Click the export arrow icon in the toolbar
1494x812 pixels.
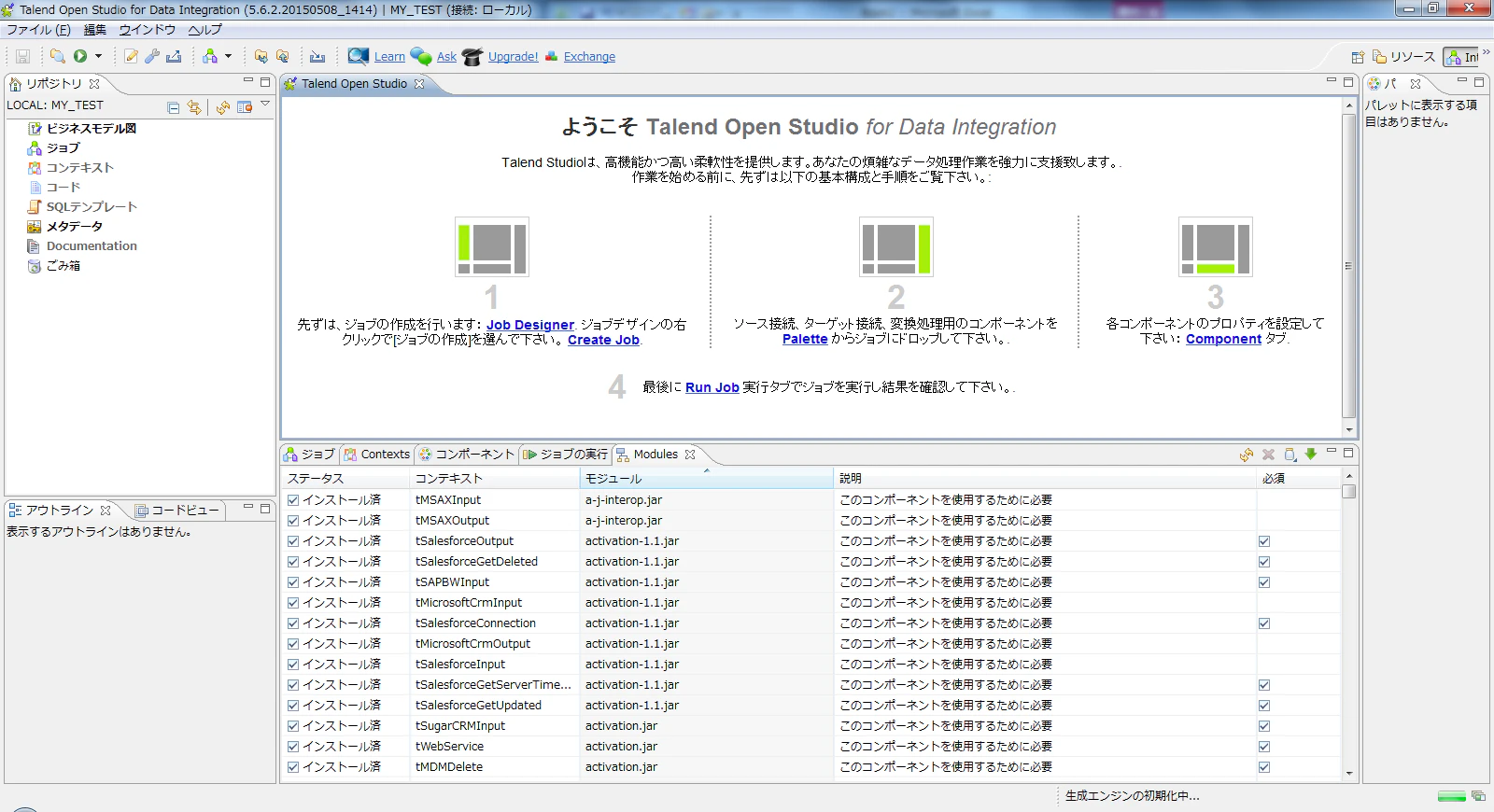pyautogui.click(x=173, y=56)
